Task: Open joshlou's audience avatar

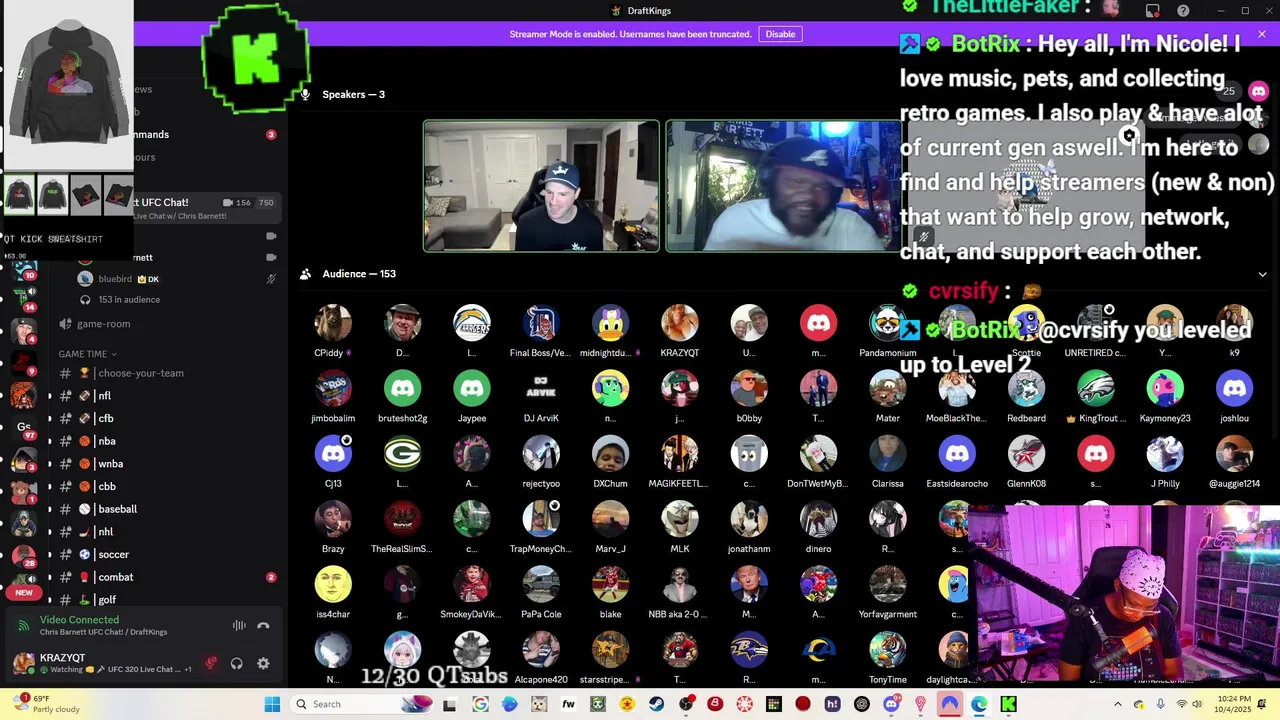Action: point(1234,388)
